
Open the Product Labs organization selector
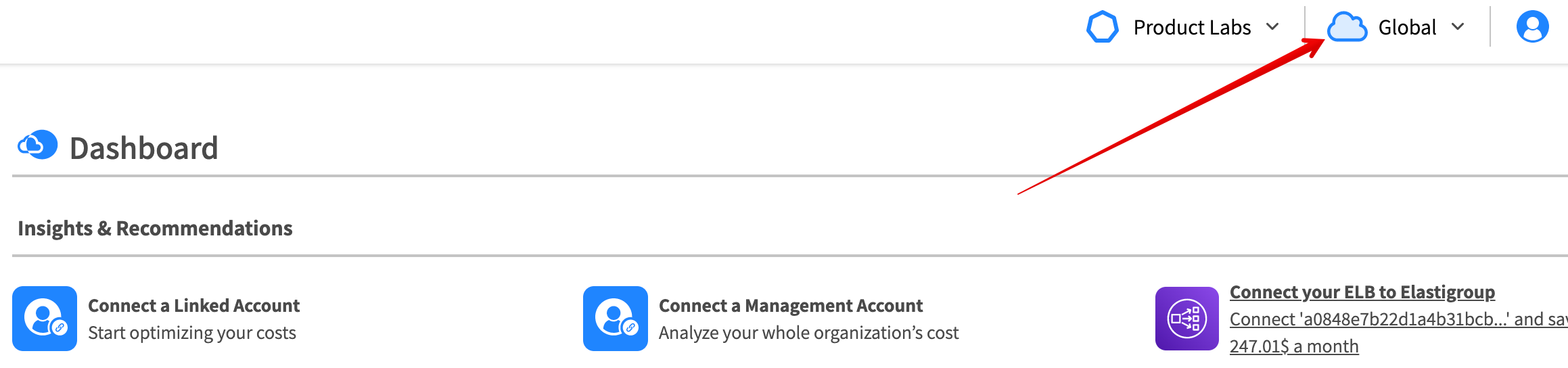(1192, 28)
